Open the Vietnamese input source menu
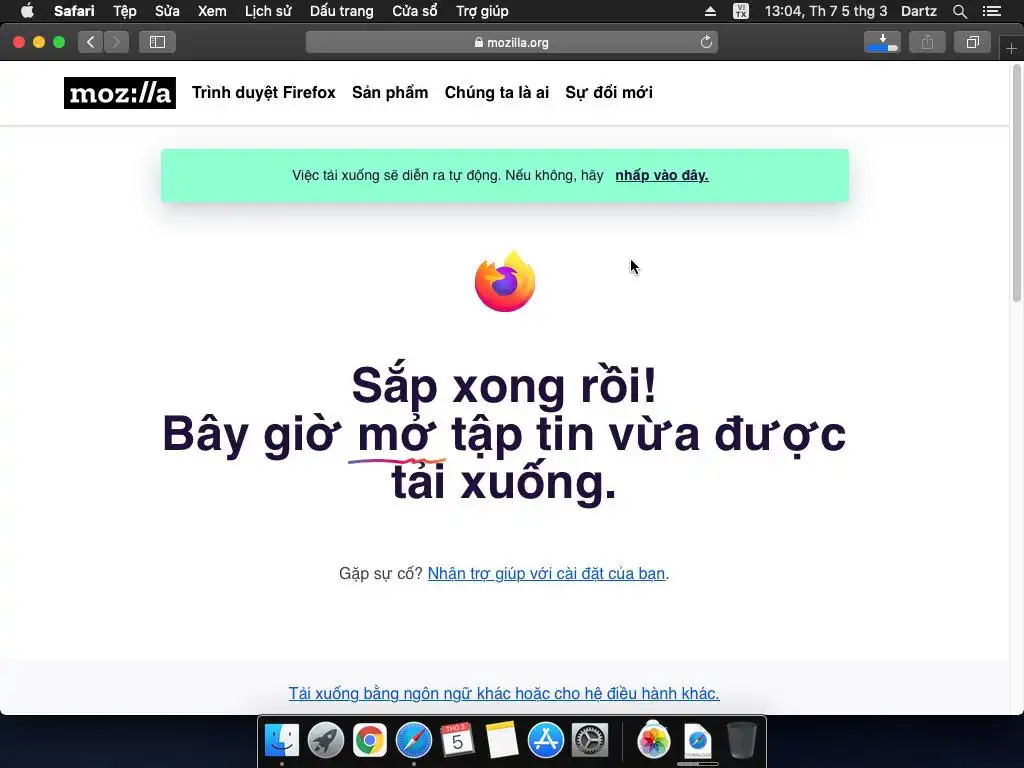The image size is (1024, 768). (741, 11)
